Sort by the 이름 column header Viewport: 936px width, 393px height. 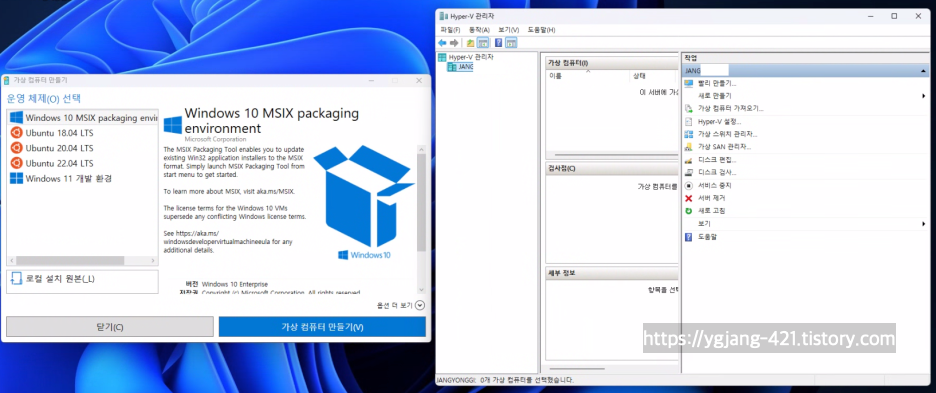(588, 76)
